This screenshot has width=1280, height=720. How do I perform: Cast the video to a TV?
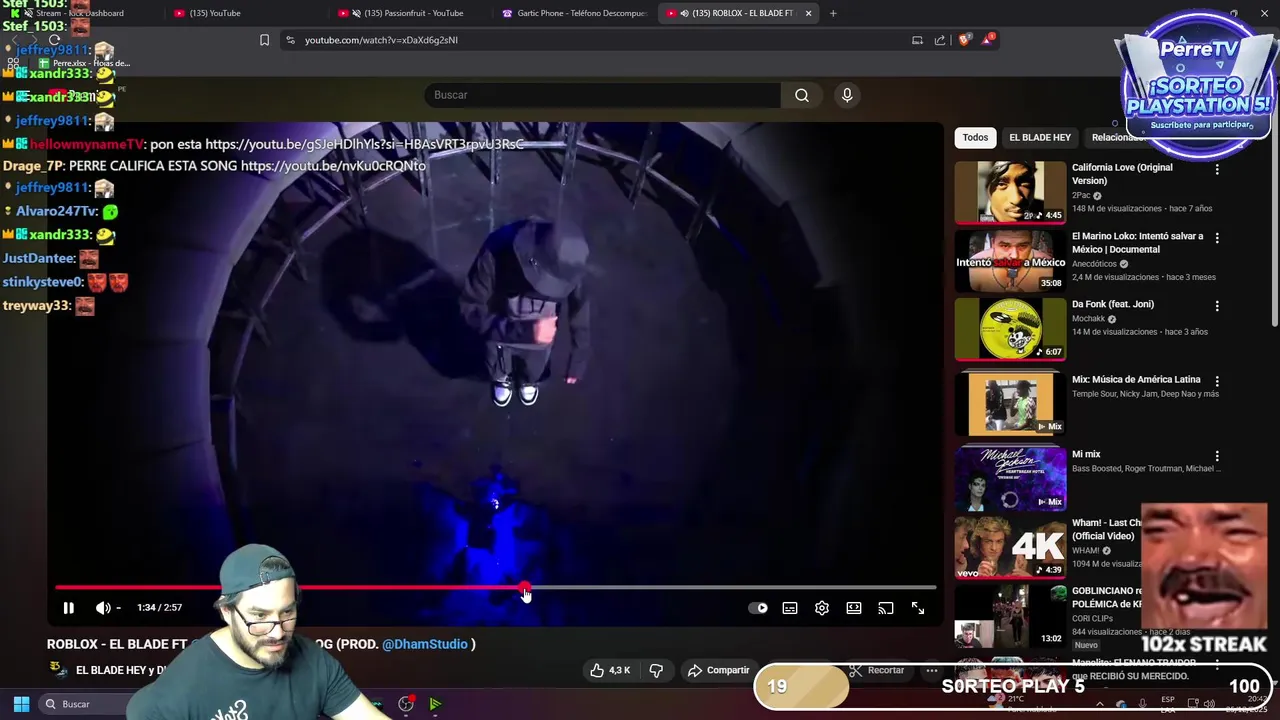(x=886, y=608)
